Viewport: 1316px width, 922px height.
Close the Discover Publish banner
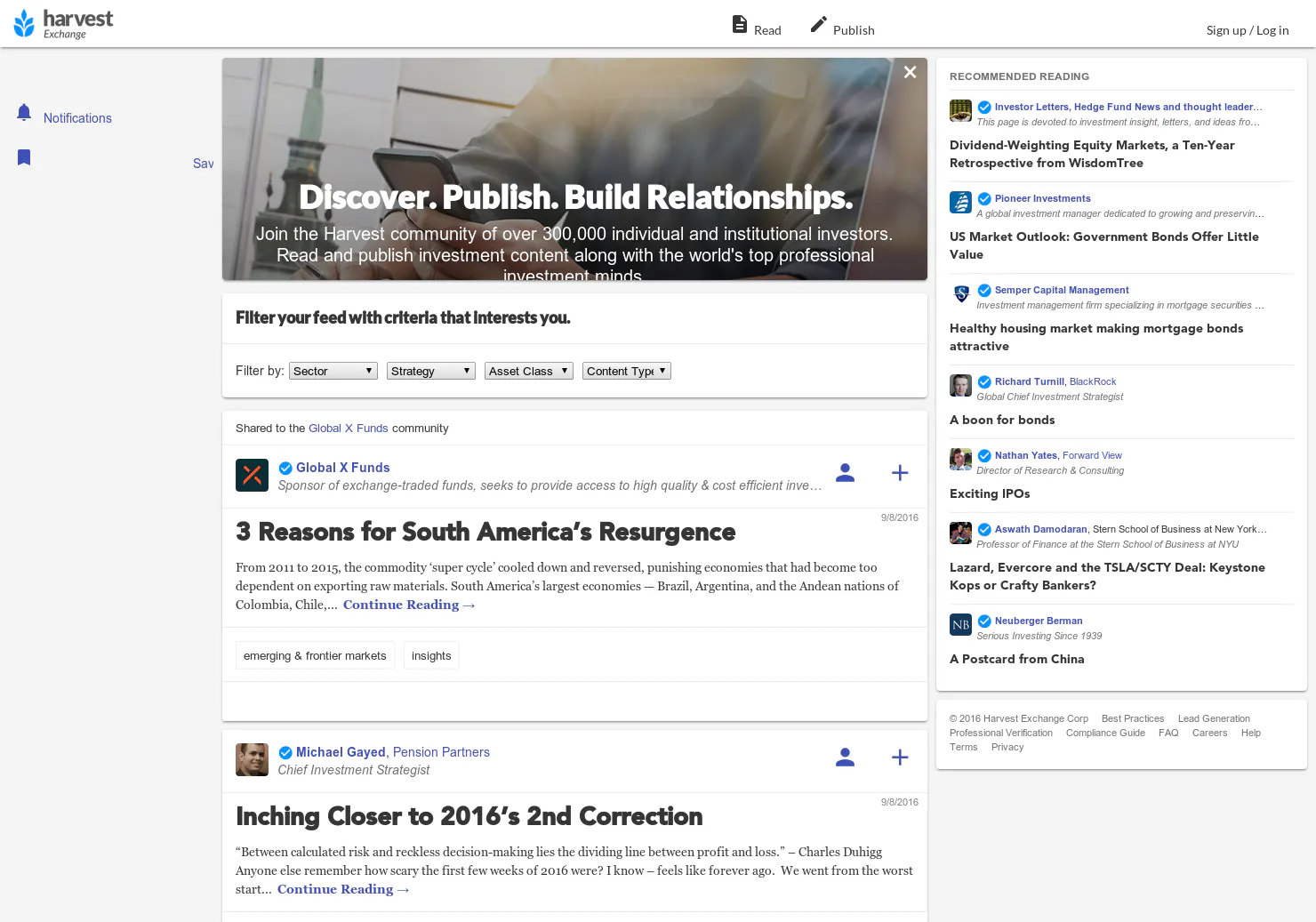(910, 72)
